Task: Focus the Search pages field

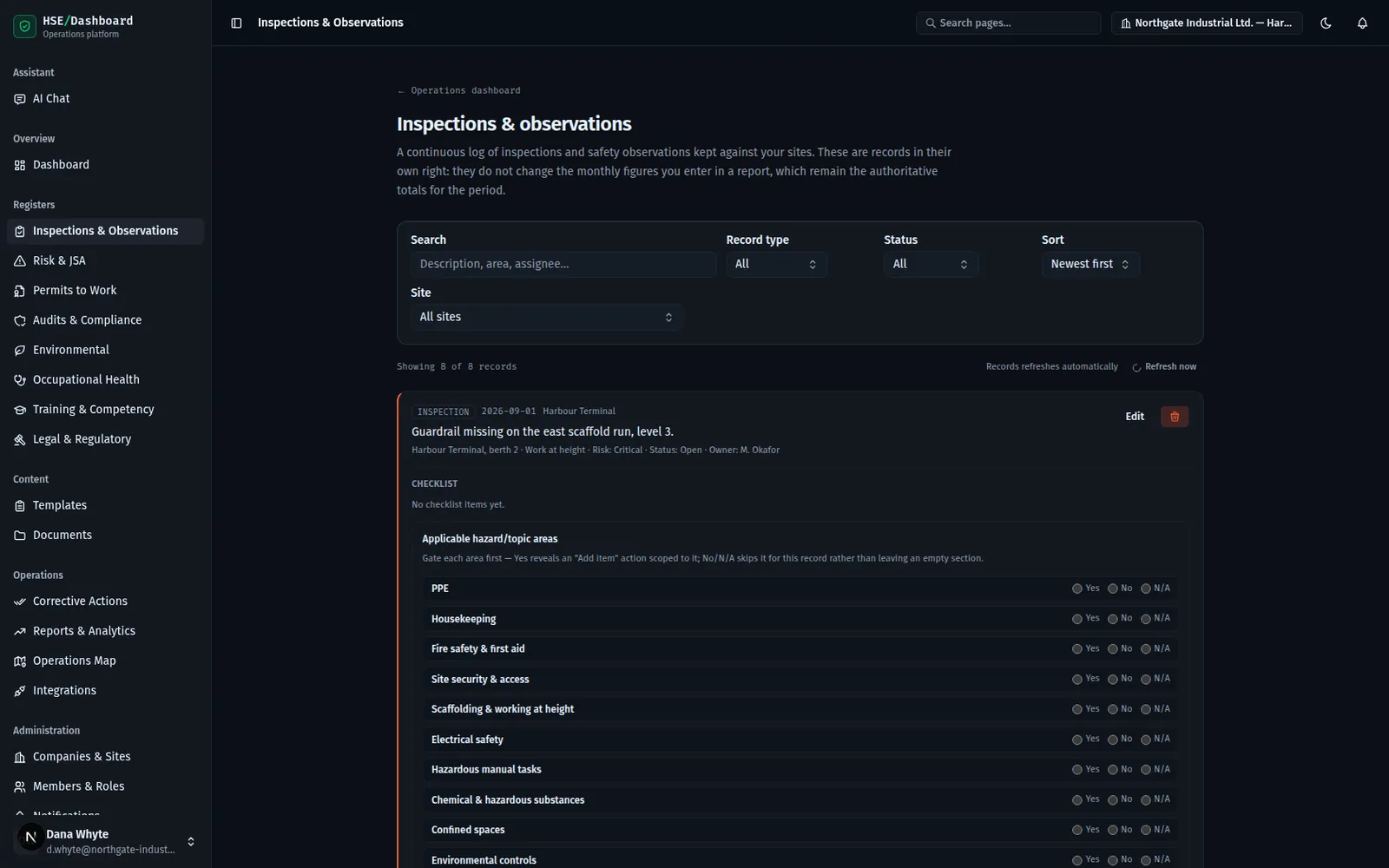Action: pyautogui.click(x=1008, y=23)
